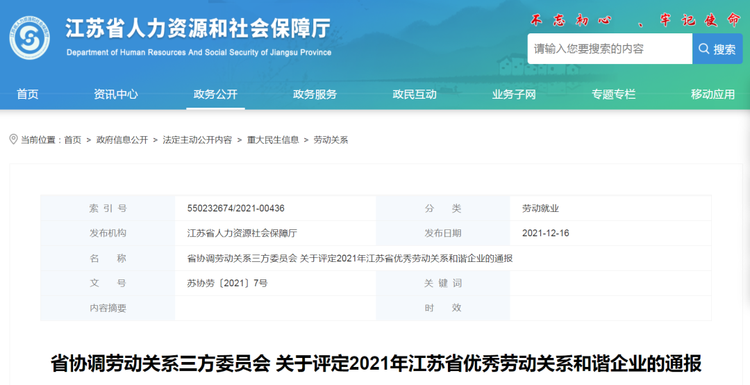The image size is (750, 385).
Task: Select index number 550232674/2021-00436
Action: (236, 209)
